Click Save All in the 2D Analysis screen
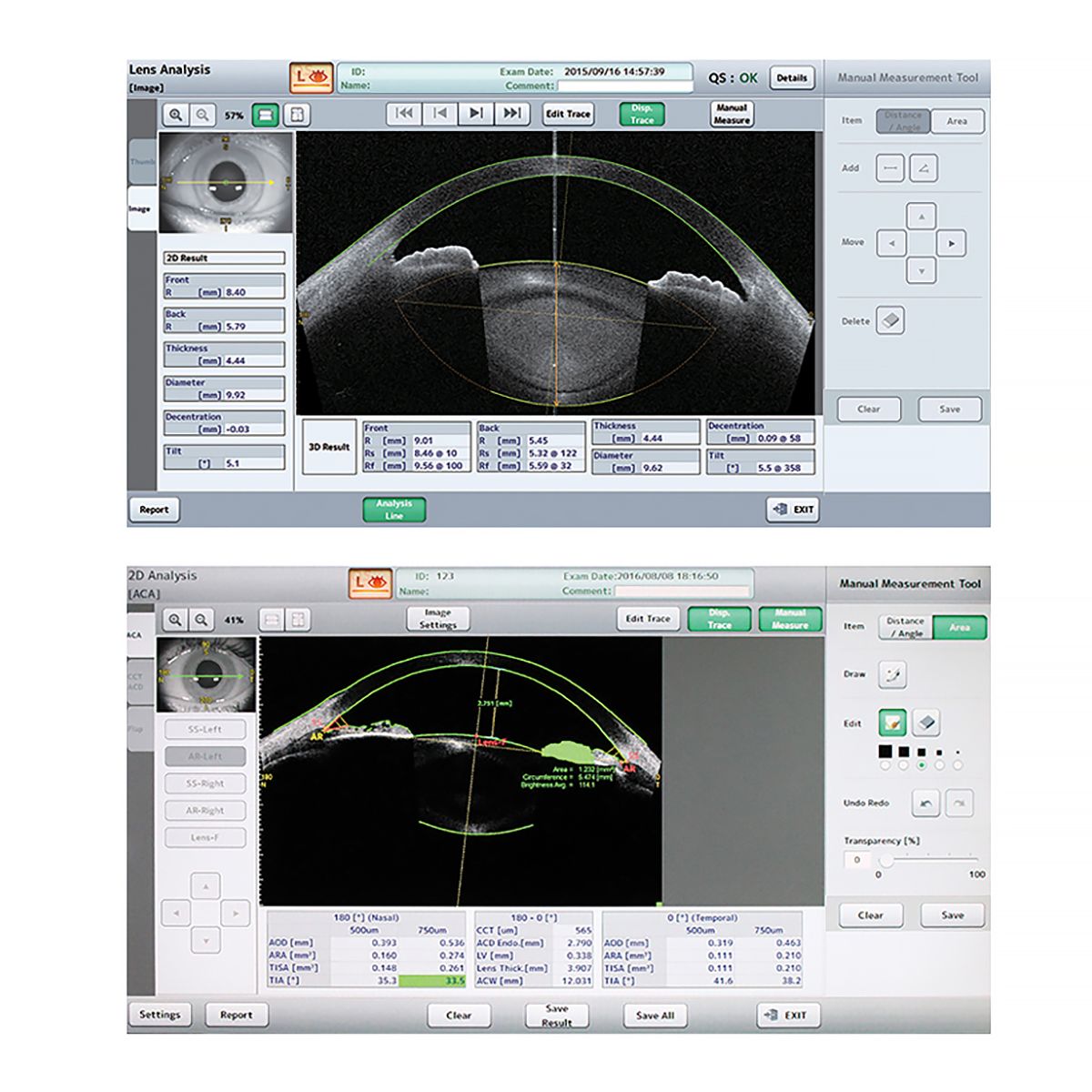 point(654,1015)
